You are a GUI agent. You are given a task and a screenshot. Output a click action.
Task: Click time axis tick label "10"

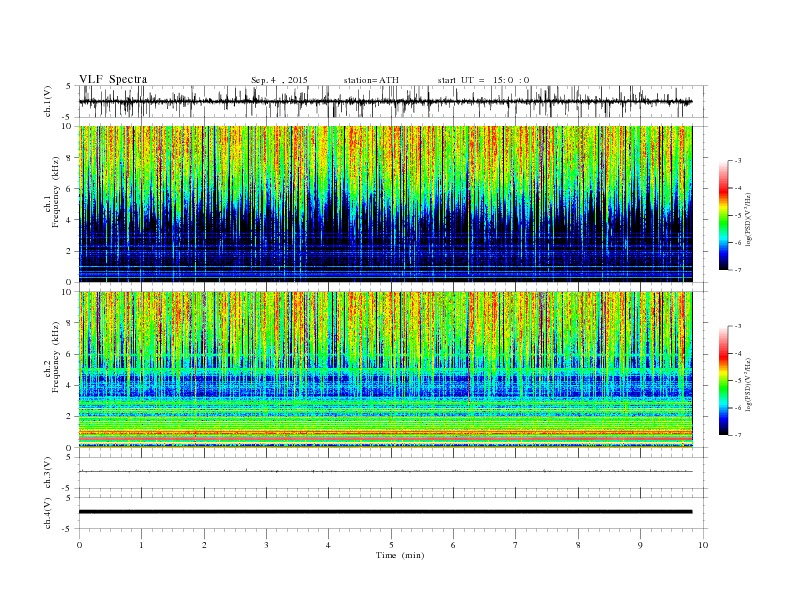(x=703, y=545)
